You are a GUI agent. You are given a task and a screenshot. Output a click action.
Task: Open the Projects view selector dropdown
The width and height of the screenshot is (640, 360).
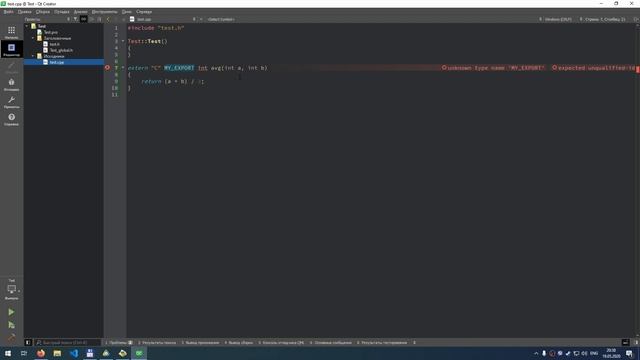pos(47,19)
